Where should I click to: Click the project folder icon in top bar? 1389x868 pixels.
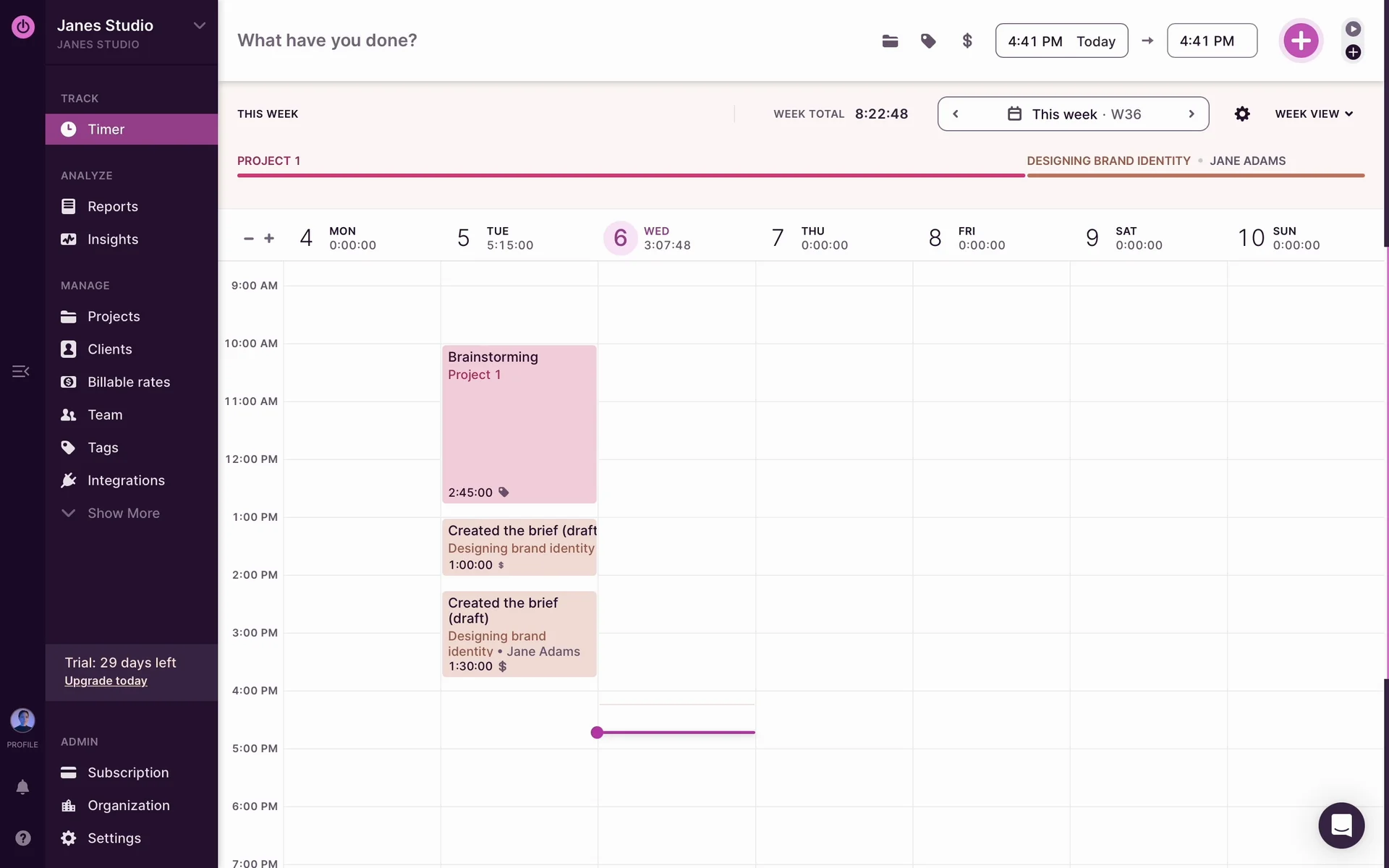[890, 41]
